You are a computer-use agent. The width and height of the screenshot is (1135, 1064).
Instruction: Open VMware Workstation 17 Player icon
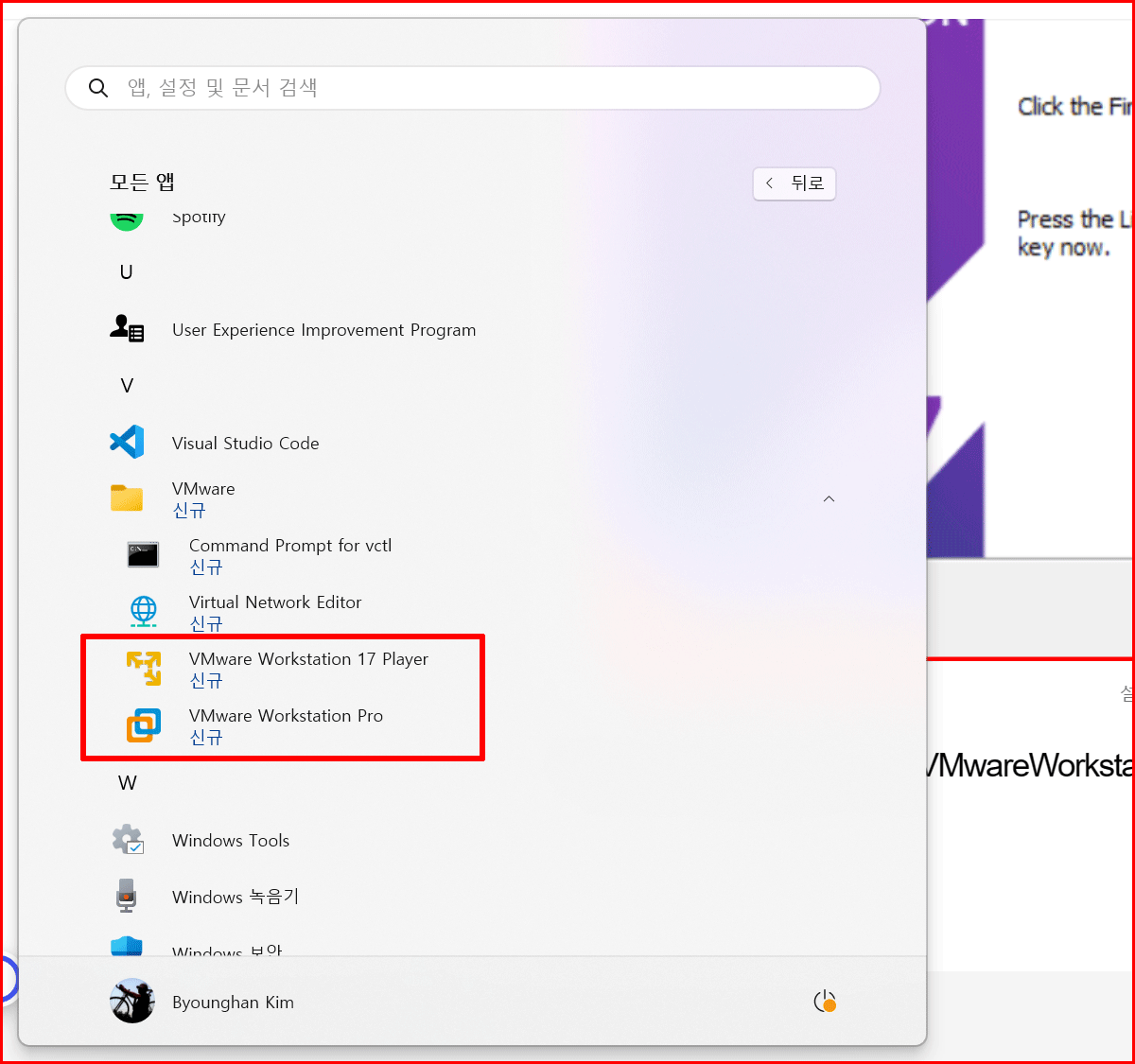coord(144,669)
